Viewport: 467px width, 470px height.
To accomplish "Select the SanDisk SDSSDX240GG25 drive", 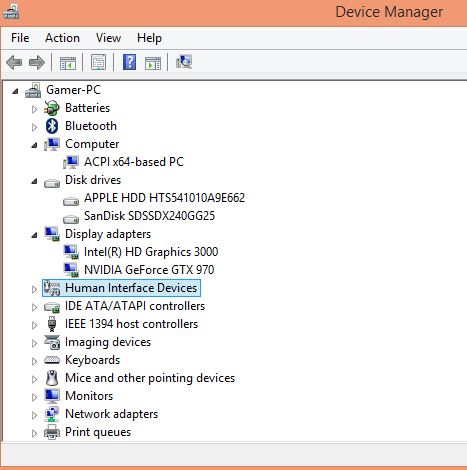I will point(149,216).
